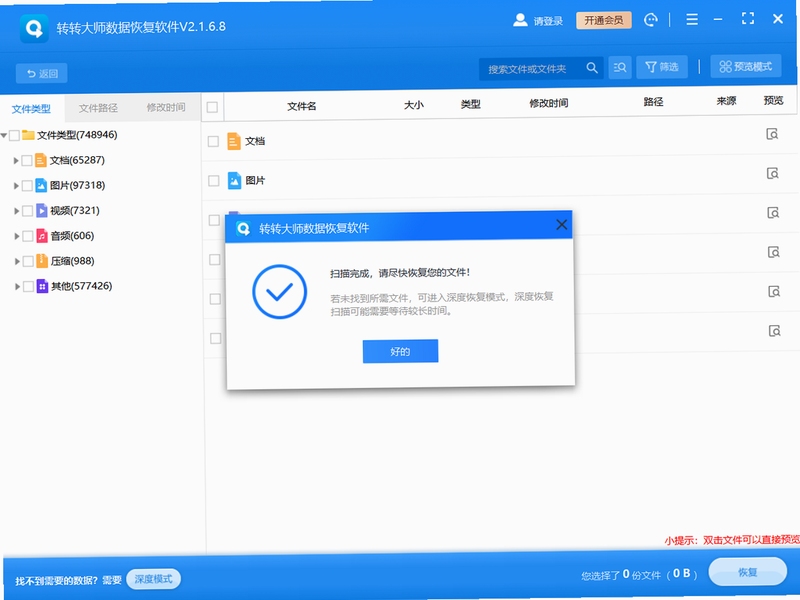Start 深度模式 deep scan
This screenshot has height=600, width=800.
coord(153,579)
